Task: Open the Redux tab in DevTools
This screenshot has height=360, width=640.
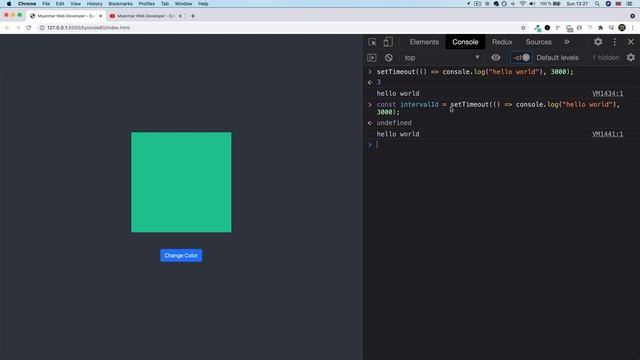Action: click(502, 42)
